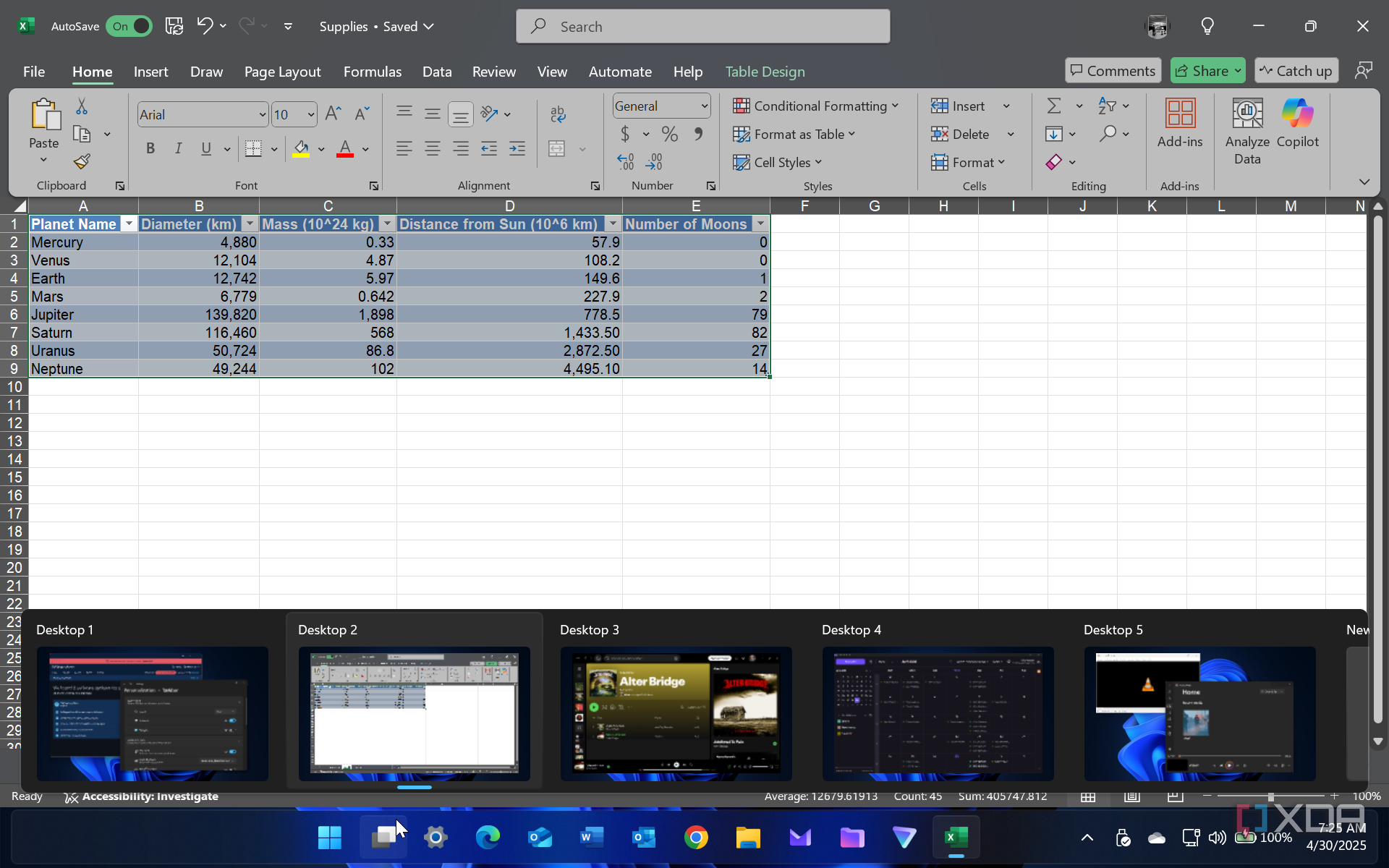Image resolution: width=1389 pixels, height=868 pixels.
Task: Click the Undo arrow icon
Action: [205, 26]
